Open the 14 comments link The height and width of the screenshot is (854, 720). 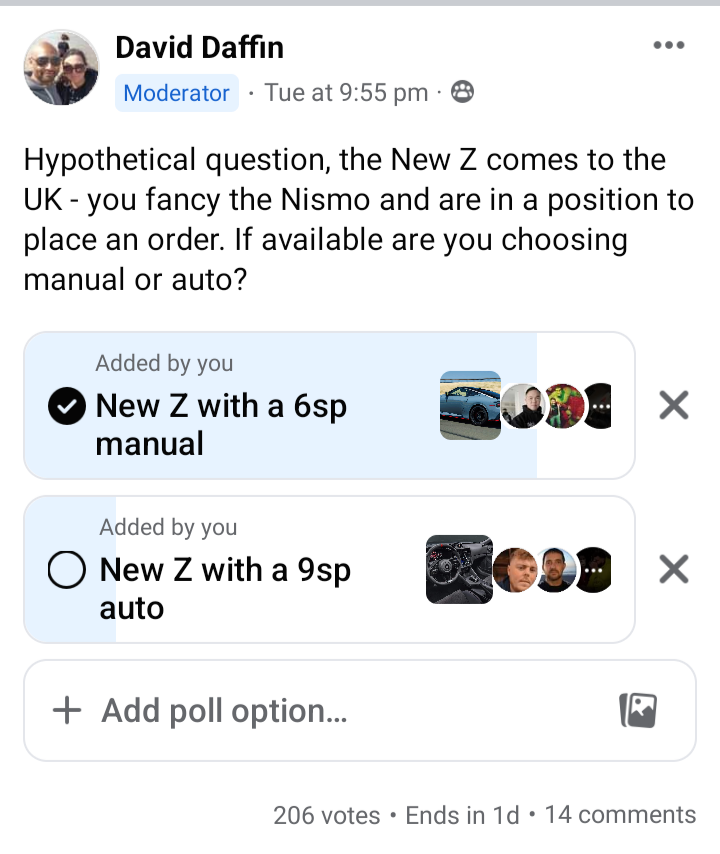[620, 815]
